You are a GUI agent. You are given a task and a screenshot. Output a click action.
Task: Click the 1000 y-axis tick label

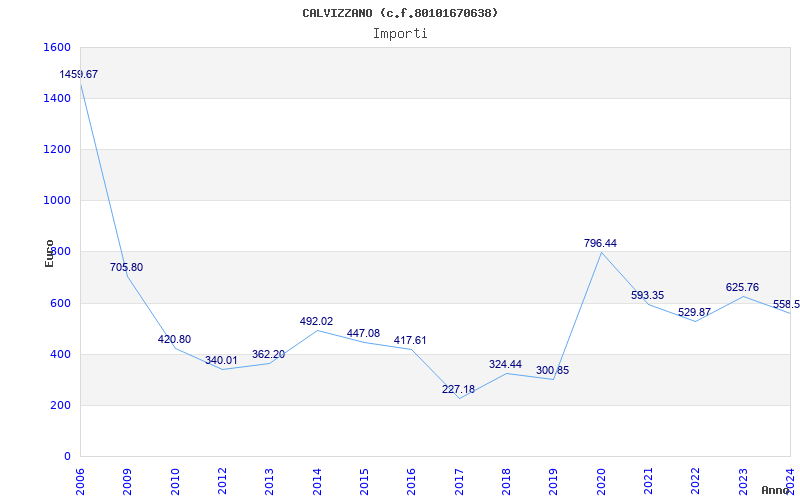click(x=57, y=201)
